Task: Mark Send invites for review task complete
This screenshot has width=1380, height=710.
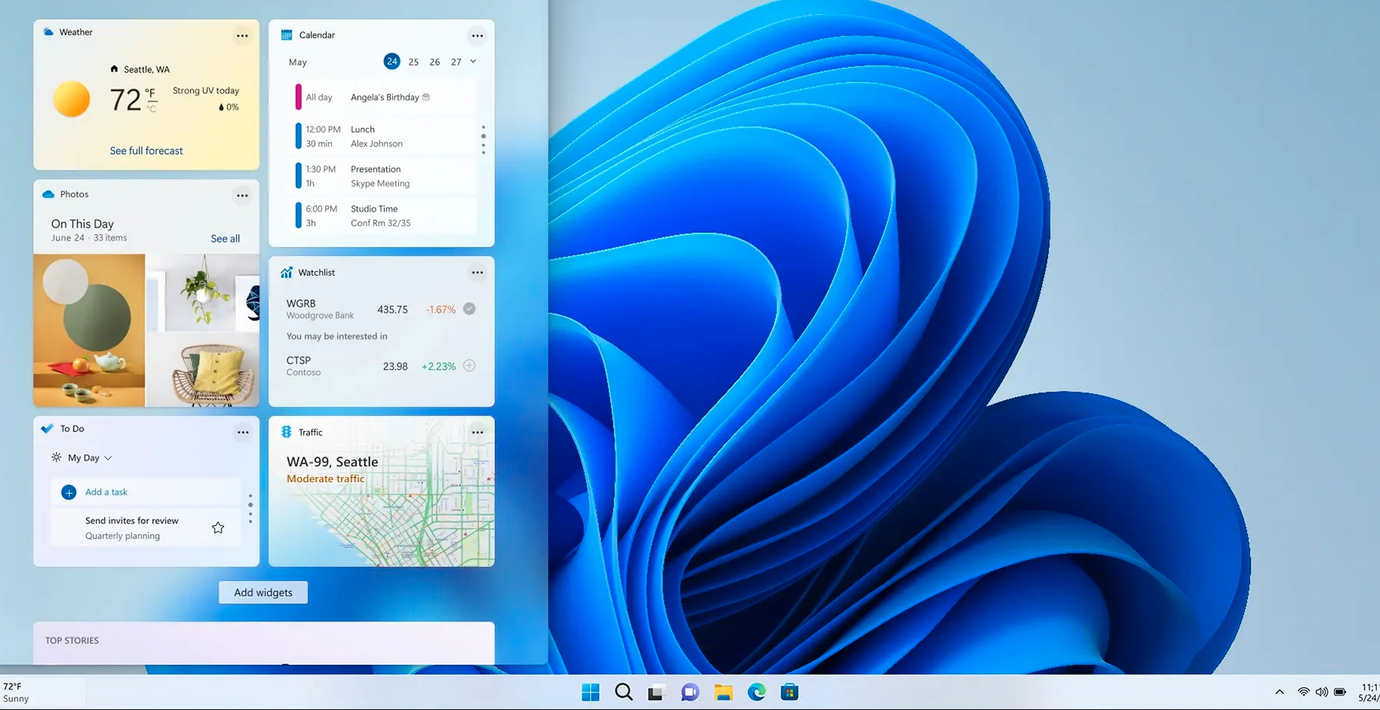Action: (69, 528)
